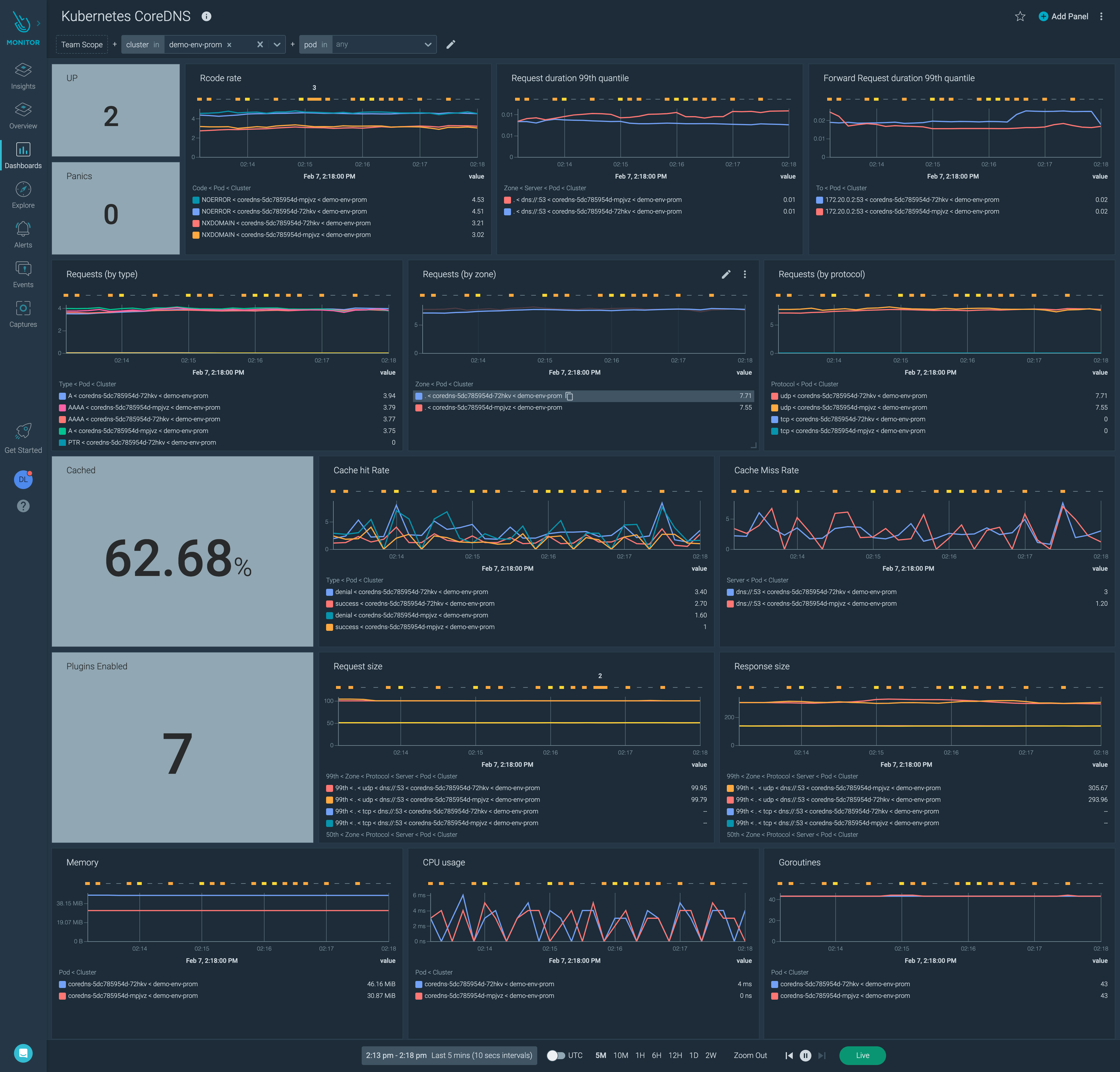This screenshot has height=1072, width=1120.
Task: Switch to the 1H time range tab
Action: tap(640, 1055)
